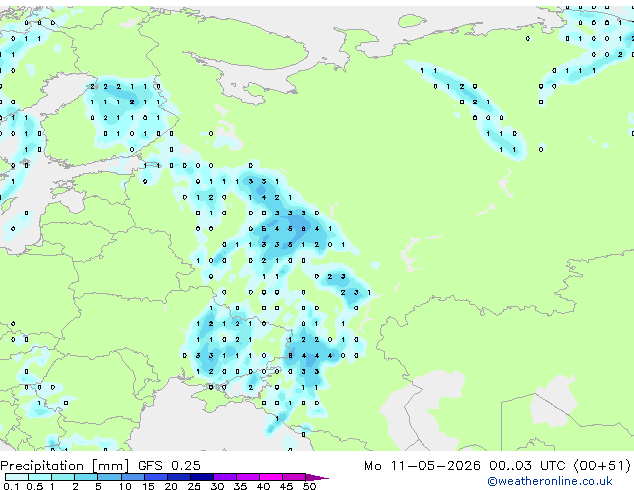The width and height of the screenshot is (634, 490).
Task: Click the '00..03 UTC' time text
Action: point(527,465)
